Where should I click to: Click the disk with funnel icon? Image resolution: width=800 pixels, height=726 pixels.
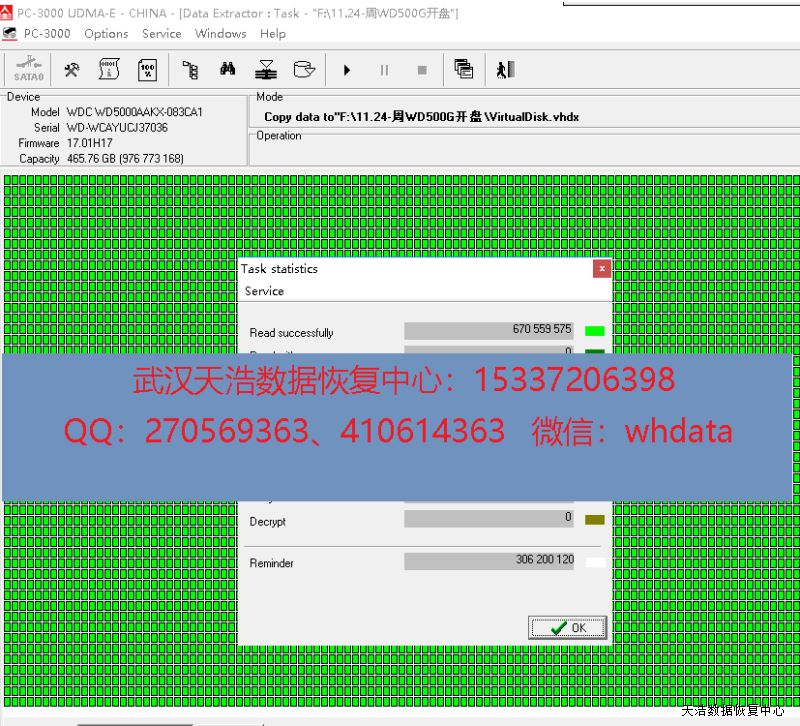[x=265, y=70]
